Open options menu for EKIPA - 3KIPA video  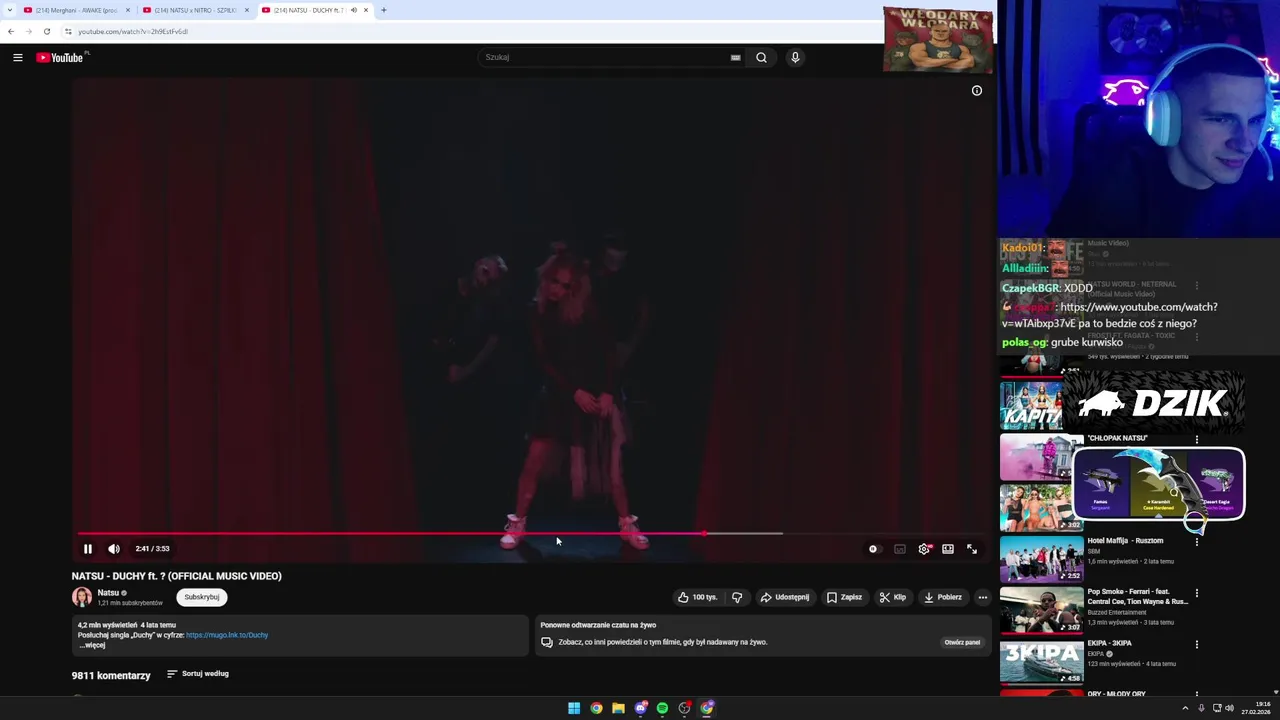pyautogui.click(x=1197, y=644)
